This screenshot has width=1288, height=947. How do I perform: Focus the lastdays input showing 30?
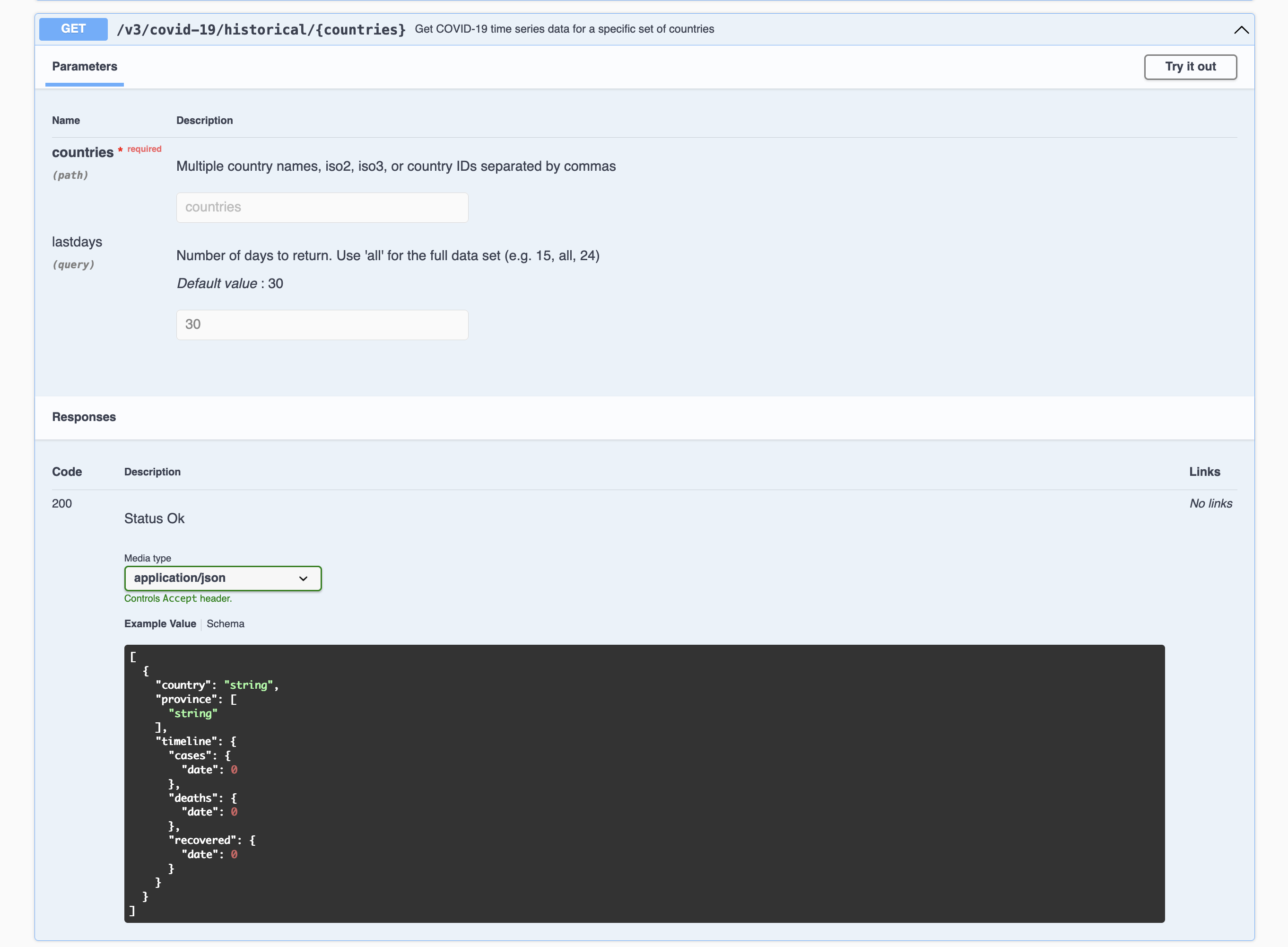[x=322, y=325]
